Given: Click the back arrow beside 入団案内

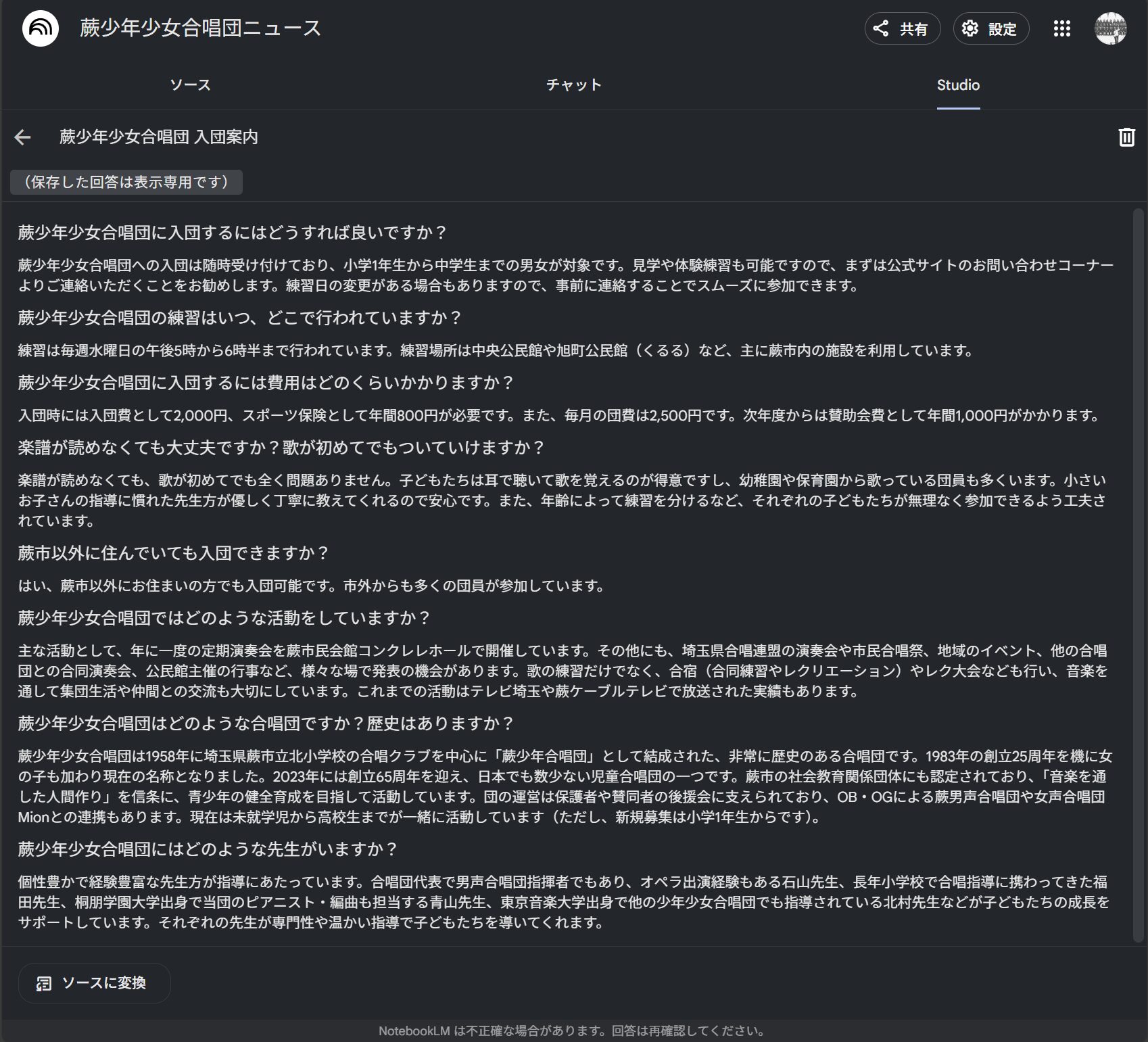Looking at the screenshot, I should pos(22,137).
